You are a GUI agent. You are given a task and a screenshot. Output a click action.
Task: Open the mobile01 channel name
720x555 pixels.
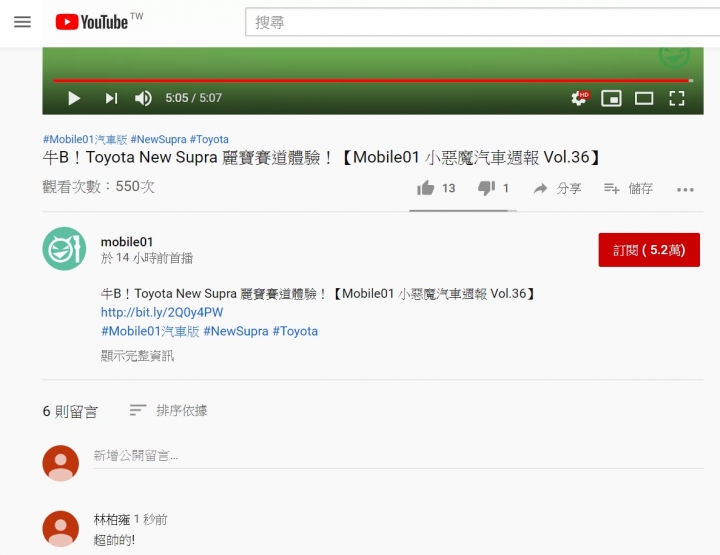pyautogui.click(x=127, y=242)
